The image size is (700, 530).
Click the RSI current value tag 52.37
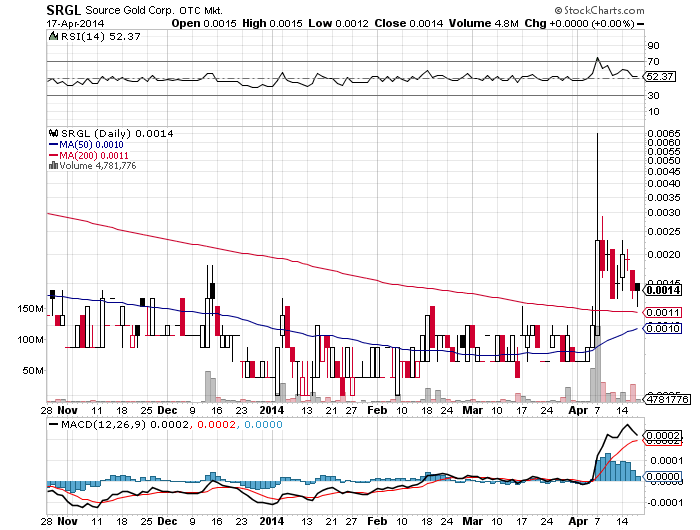(659, 77)
